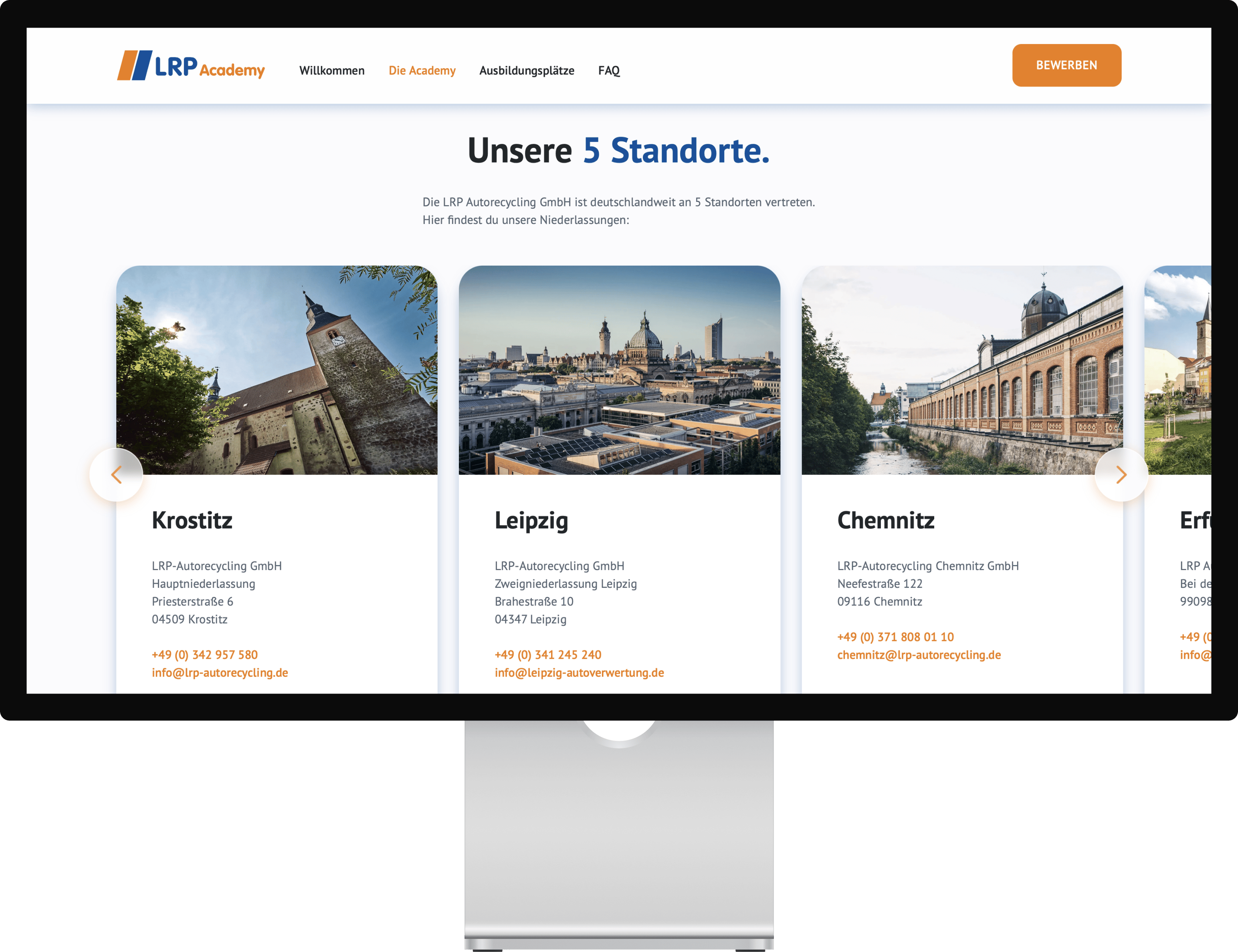Email chemnitz@lrp-autorecycling.de
Image resolution: width=1238 pixels, height=952 pixels.
click(x=919, y=655)
